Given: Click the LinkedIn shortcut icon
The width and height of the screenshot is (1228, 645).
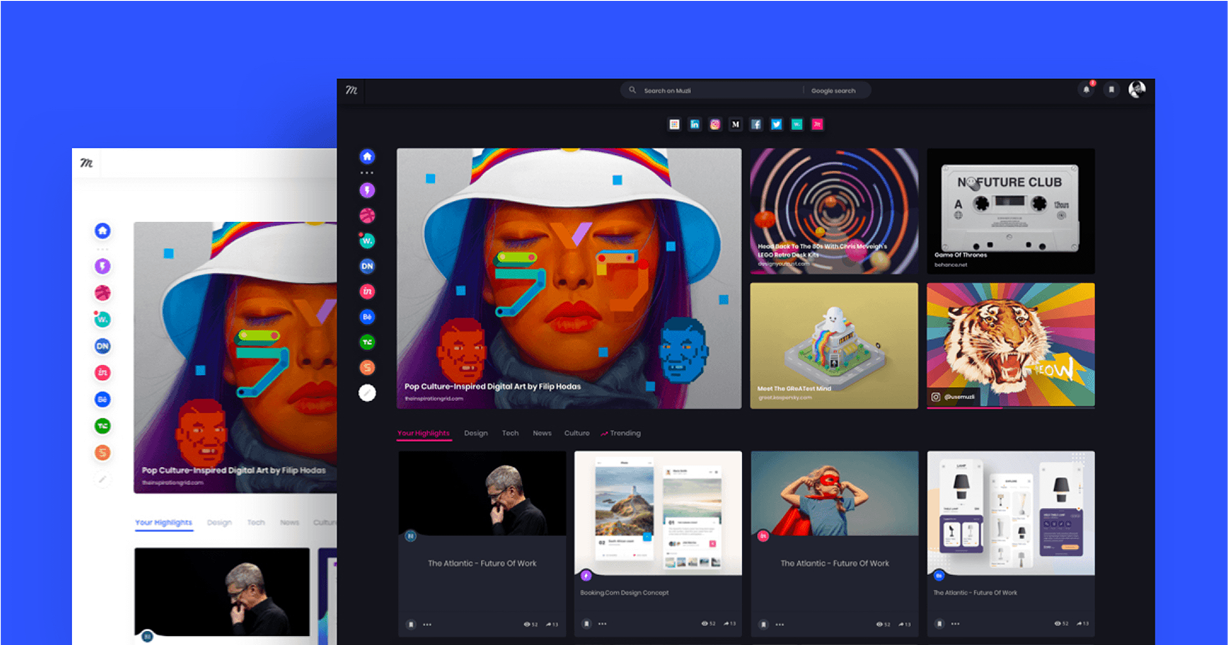Looking at the screenshot, I should tap(695, 124).
